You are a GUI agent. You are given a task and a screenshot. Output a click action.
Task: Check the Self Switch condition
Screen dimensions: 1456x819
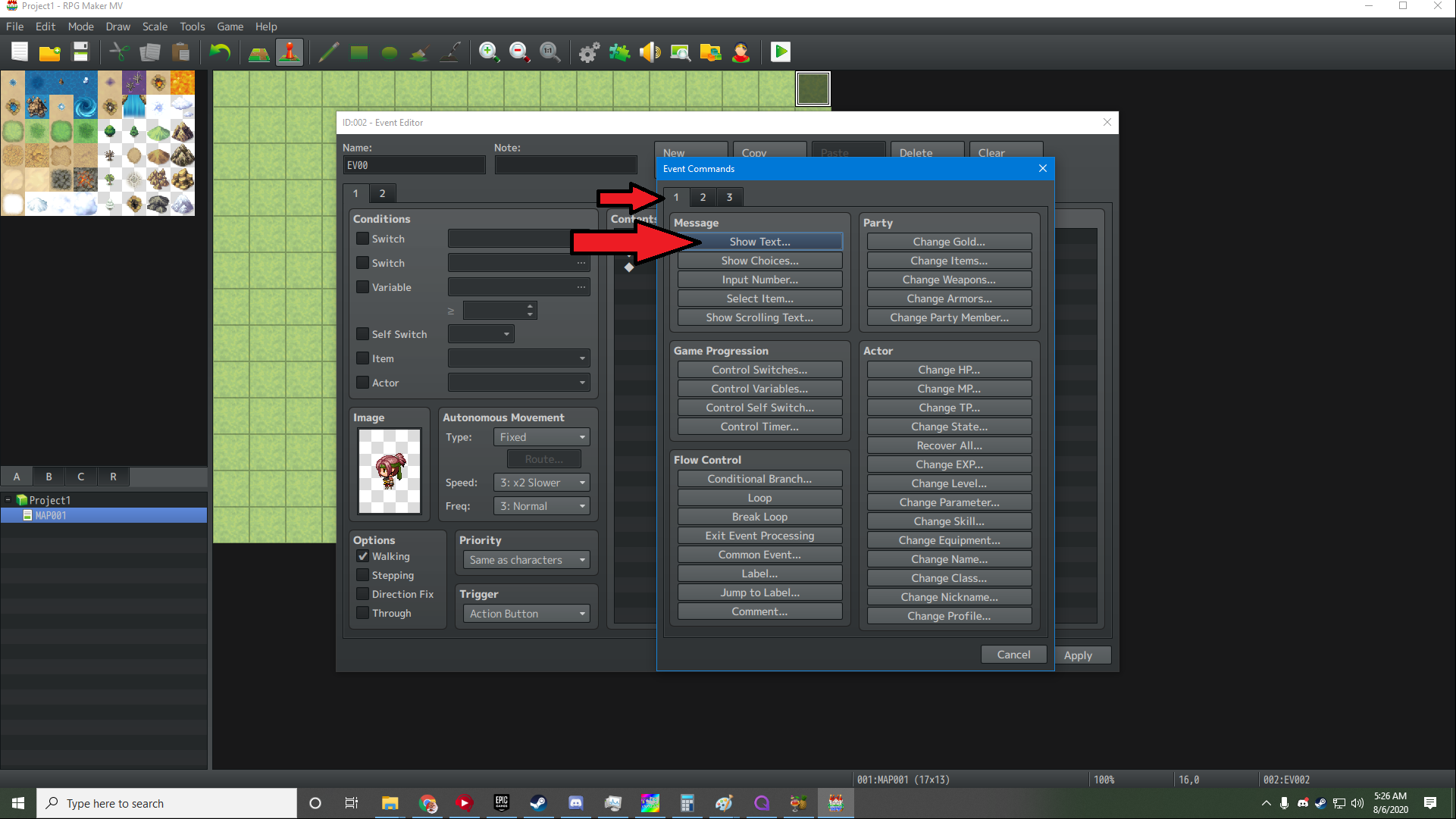[x=363, y=334]
